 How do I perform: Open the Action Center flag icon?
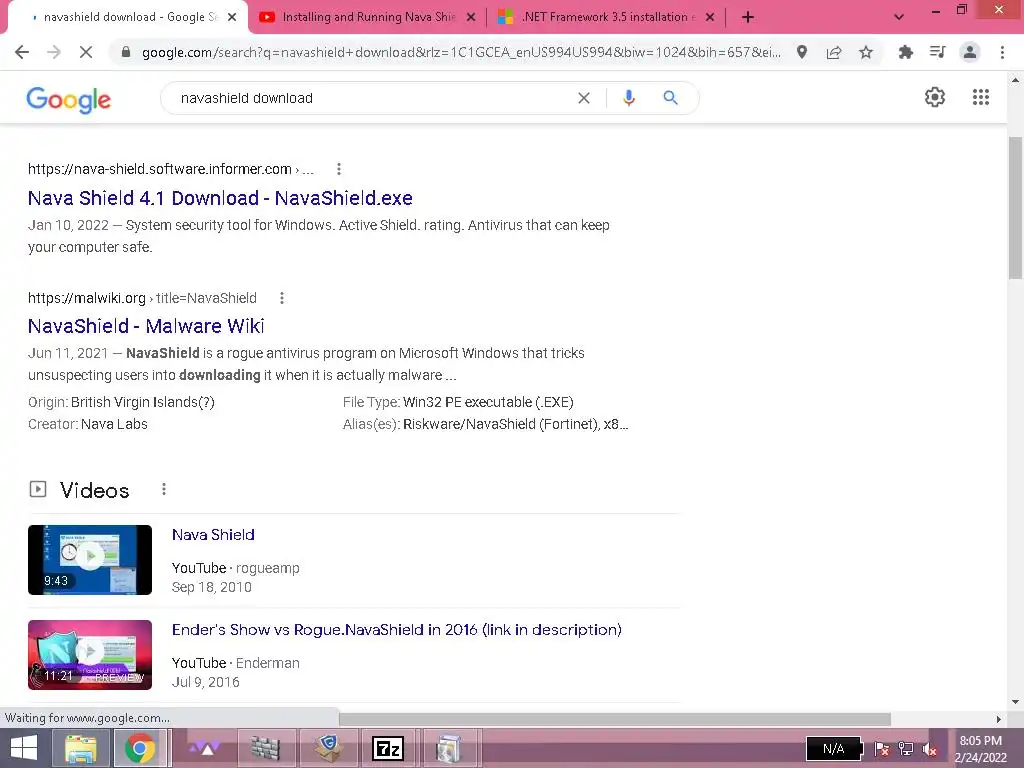pos(882,749)
